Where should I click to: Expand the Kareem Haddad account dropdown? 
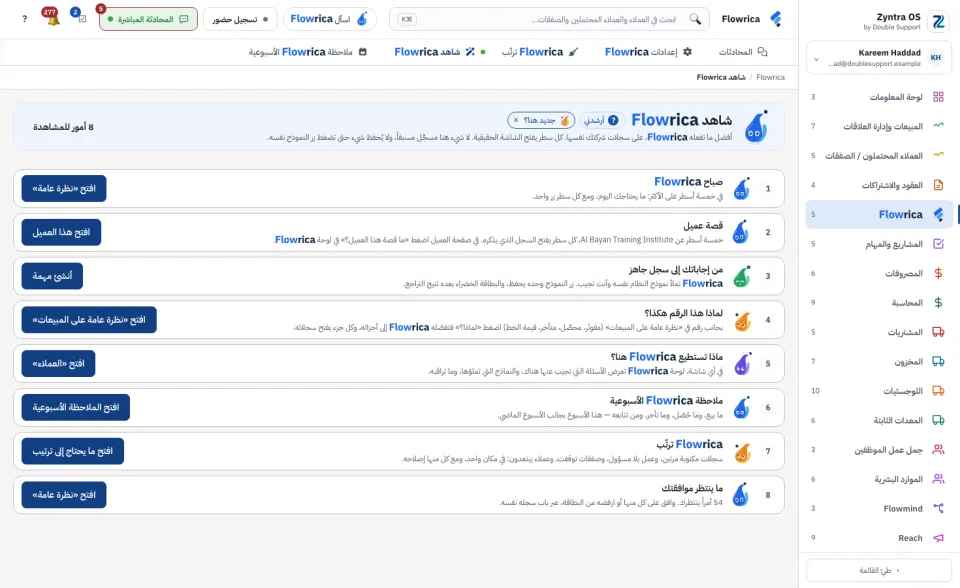point(816,59)
